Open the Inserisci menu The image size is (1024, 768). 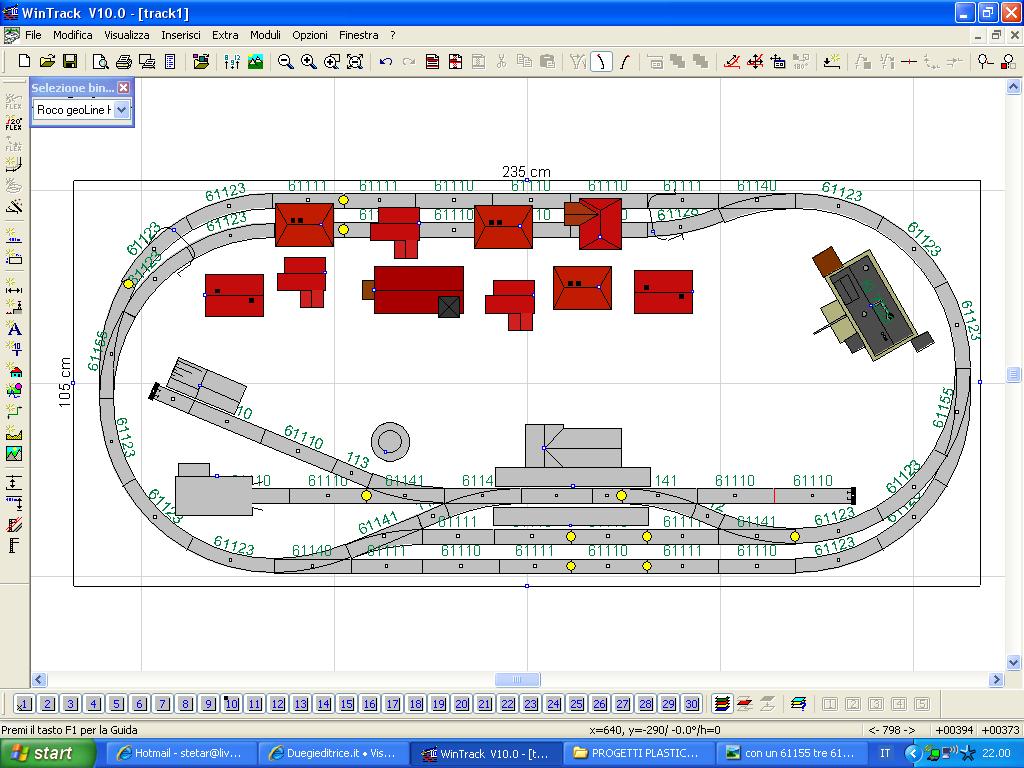click(181, 35)
